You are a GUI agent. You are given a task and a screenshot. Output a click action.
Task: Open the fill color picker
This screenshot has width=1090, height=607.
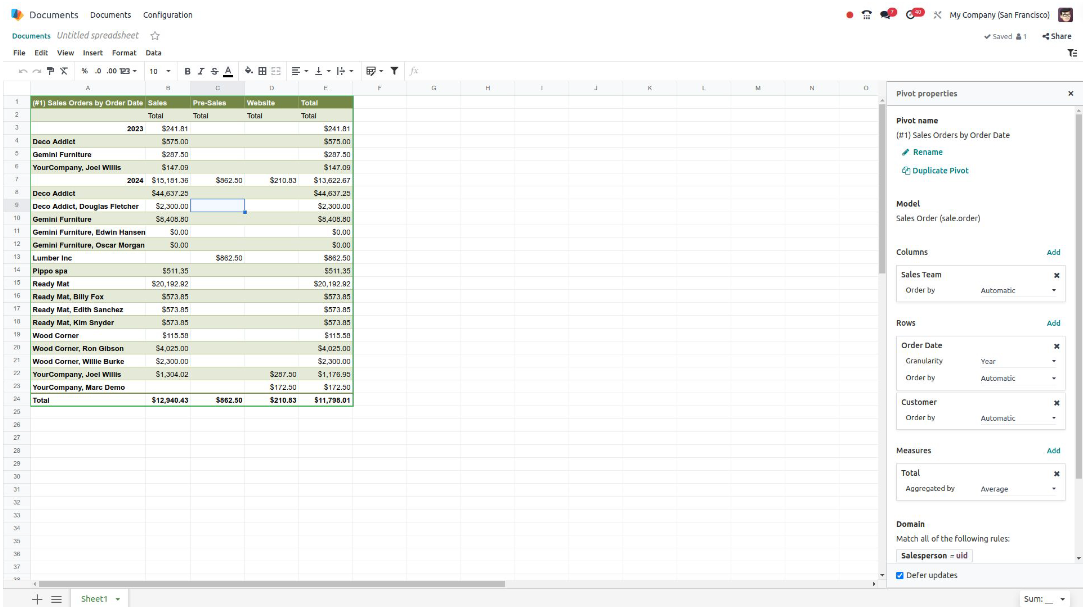(248, 71)
